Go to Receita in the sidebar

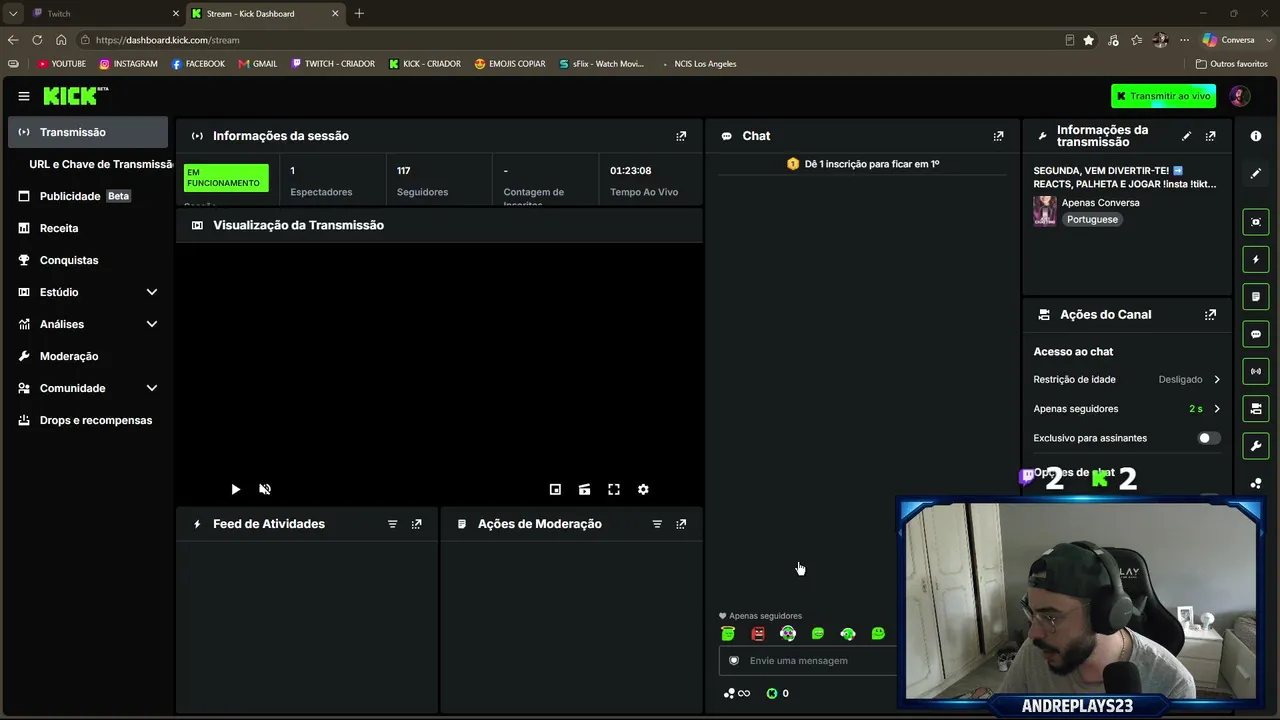click(x=88, y=228)
